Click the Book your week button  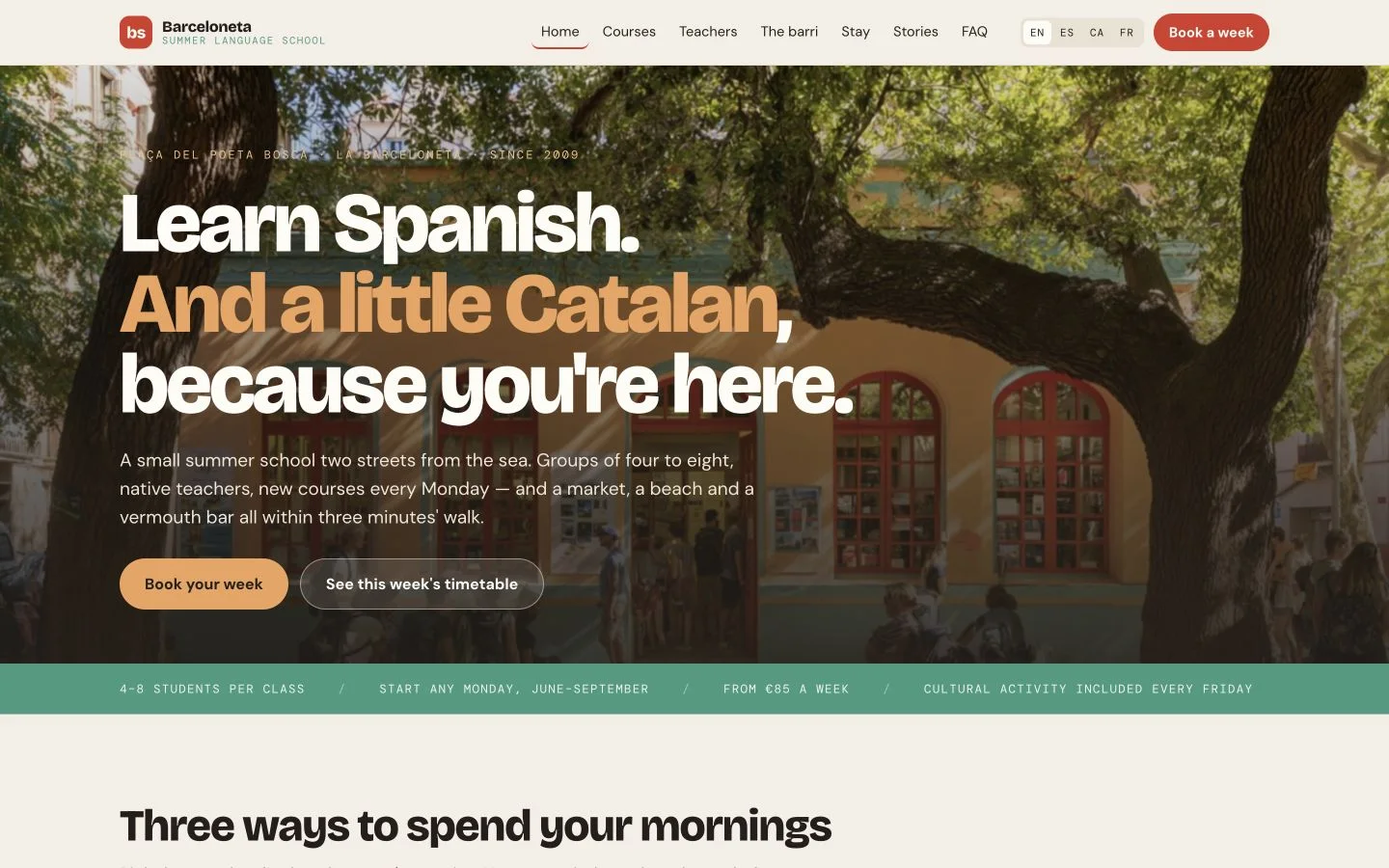(x=204, y=584)
